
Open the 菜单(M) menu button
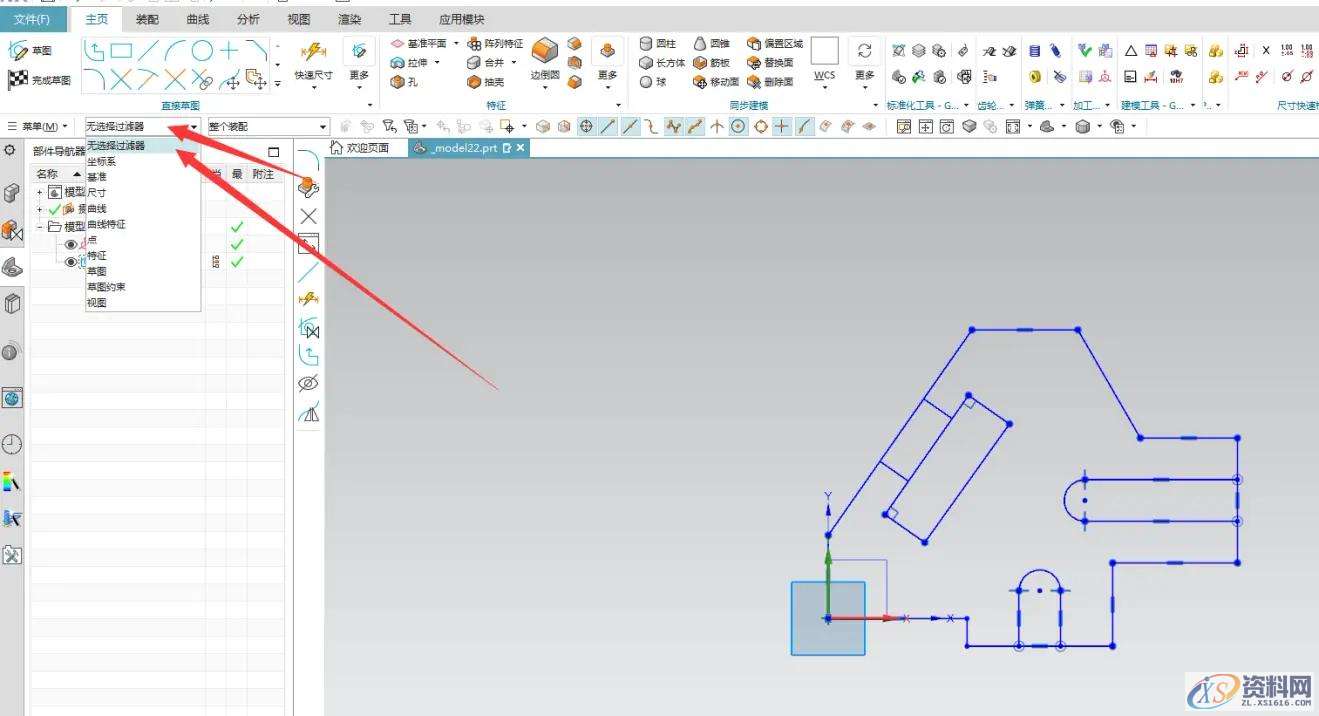click(38, 127)
